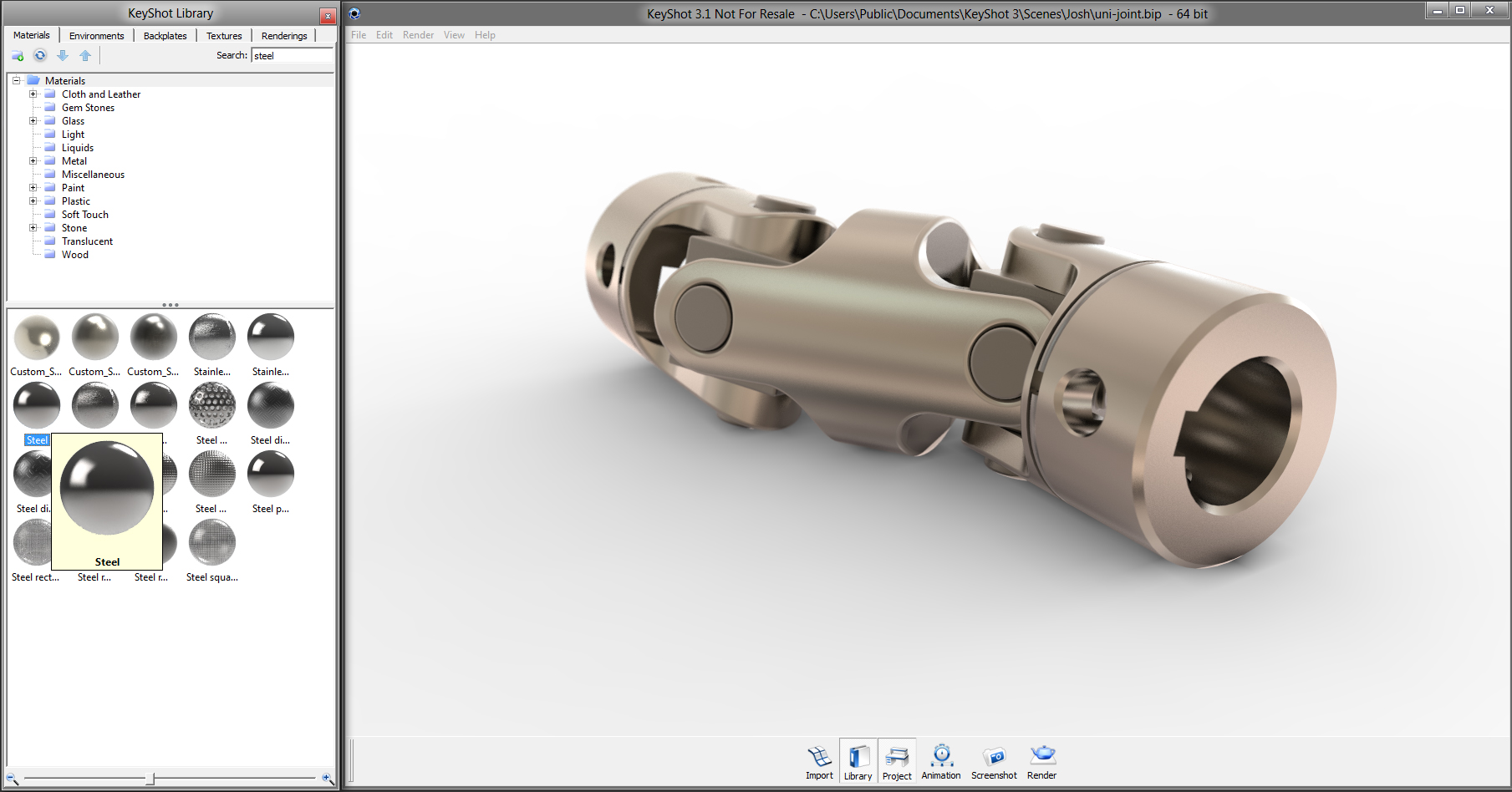
Task: Open the Textures tab in the library
Action: tap(223, 35)
